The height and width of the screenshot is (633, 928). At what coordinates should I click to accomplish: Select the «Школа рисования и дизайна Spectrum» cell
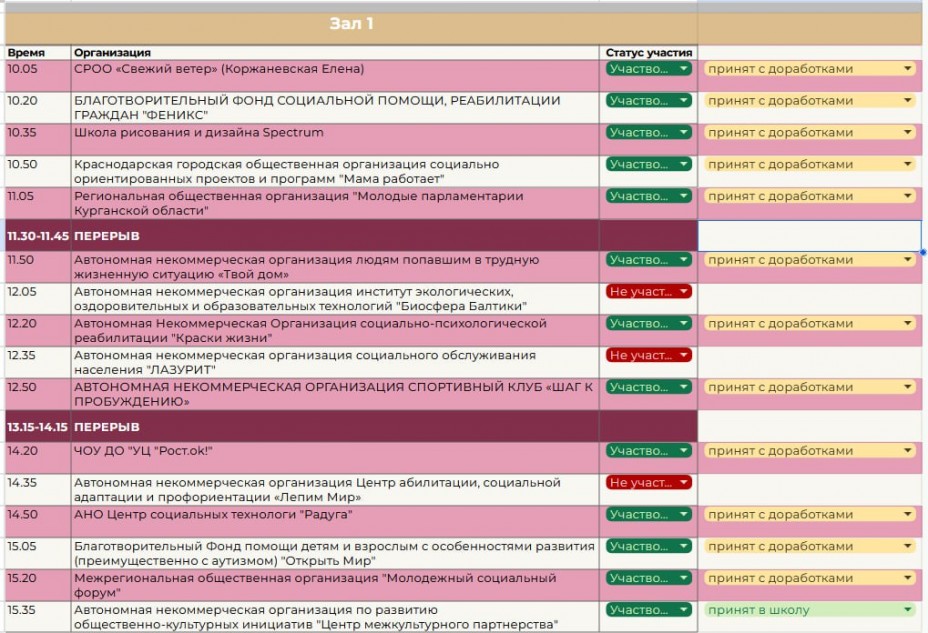[x=334, y=133]
